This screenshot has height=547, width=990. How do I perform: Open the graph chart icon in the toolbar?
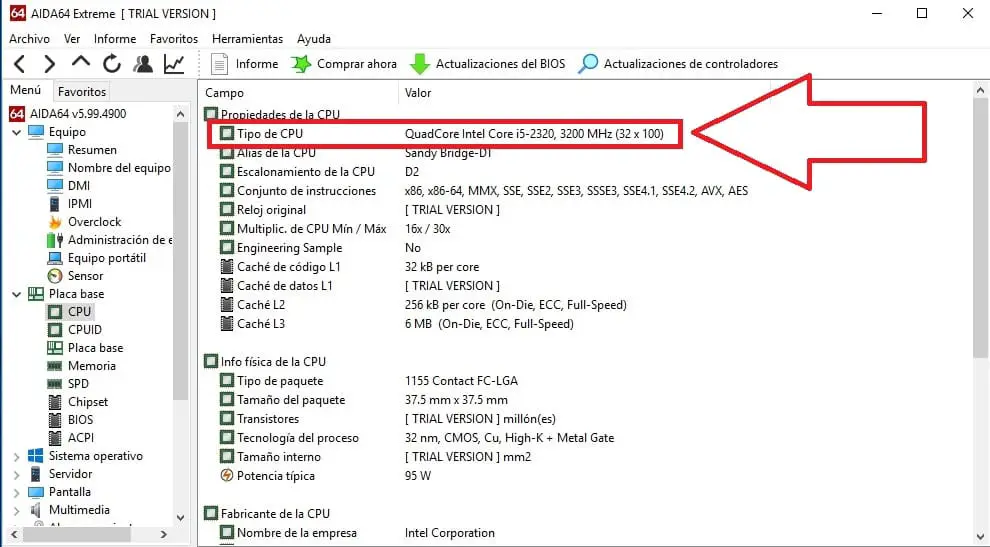174,64
